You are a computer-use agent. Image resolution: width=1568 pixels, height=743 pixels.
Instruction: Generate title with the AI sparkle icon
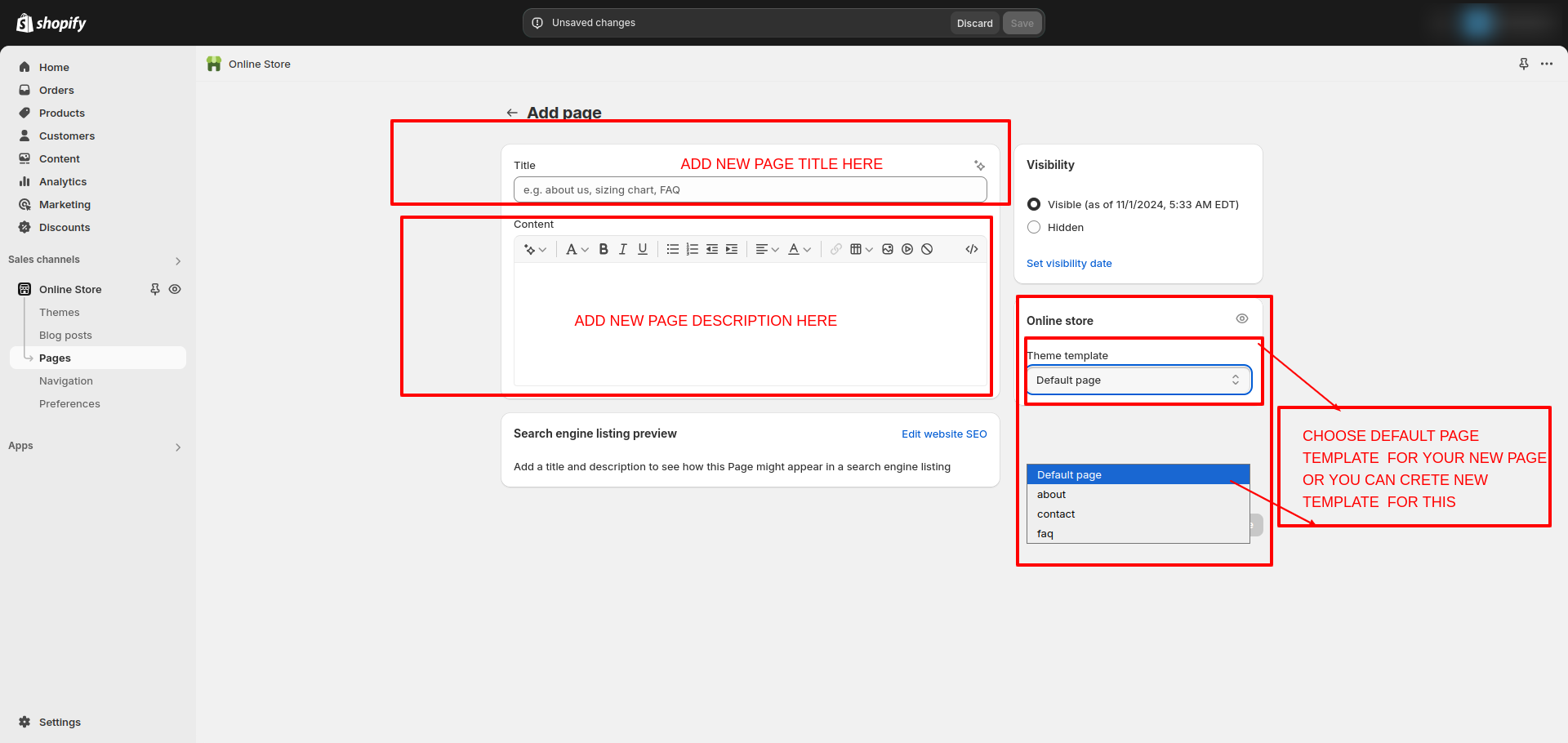(979, 166)
